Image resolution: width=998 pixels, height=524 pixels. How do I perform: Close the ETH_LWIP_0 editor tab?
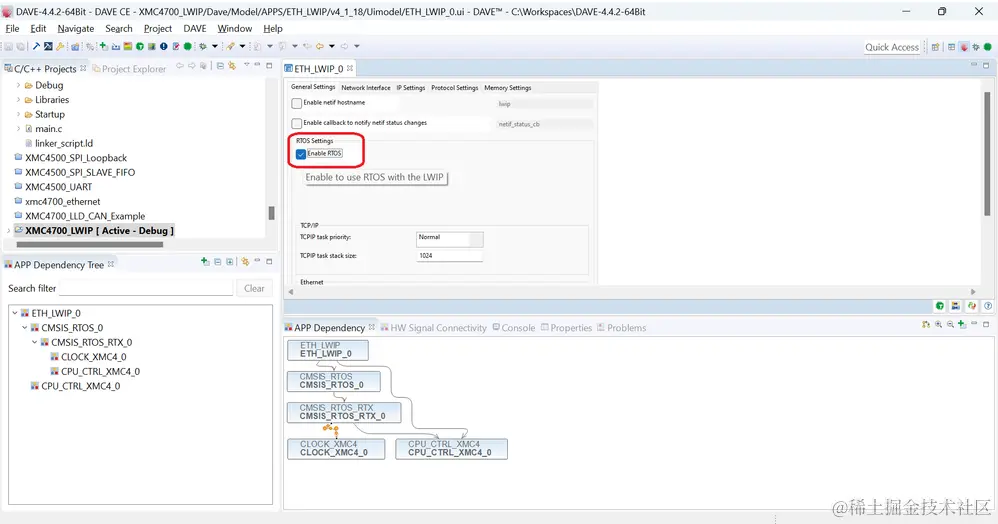(x=350, y=68)
